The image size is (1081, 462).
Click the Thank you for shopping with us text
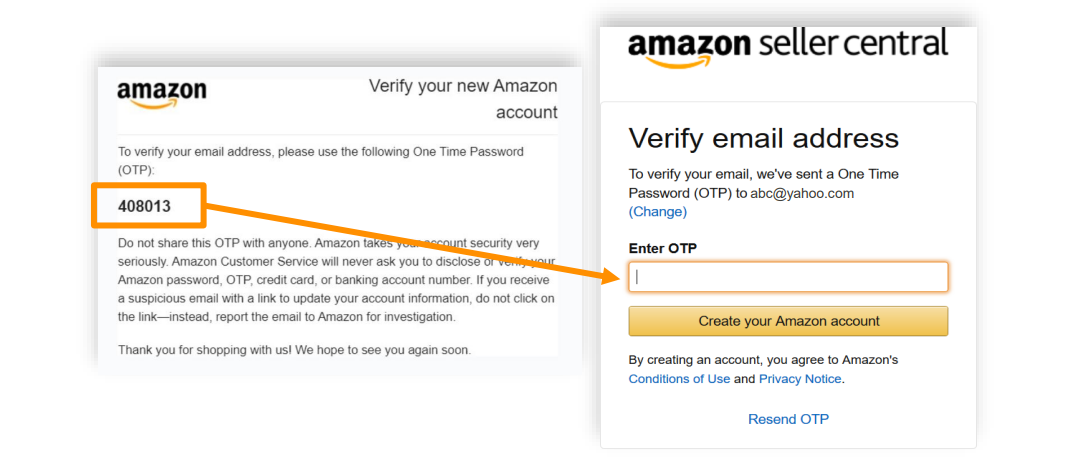(294, 350)
